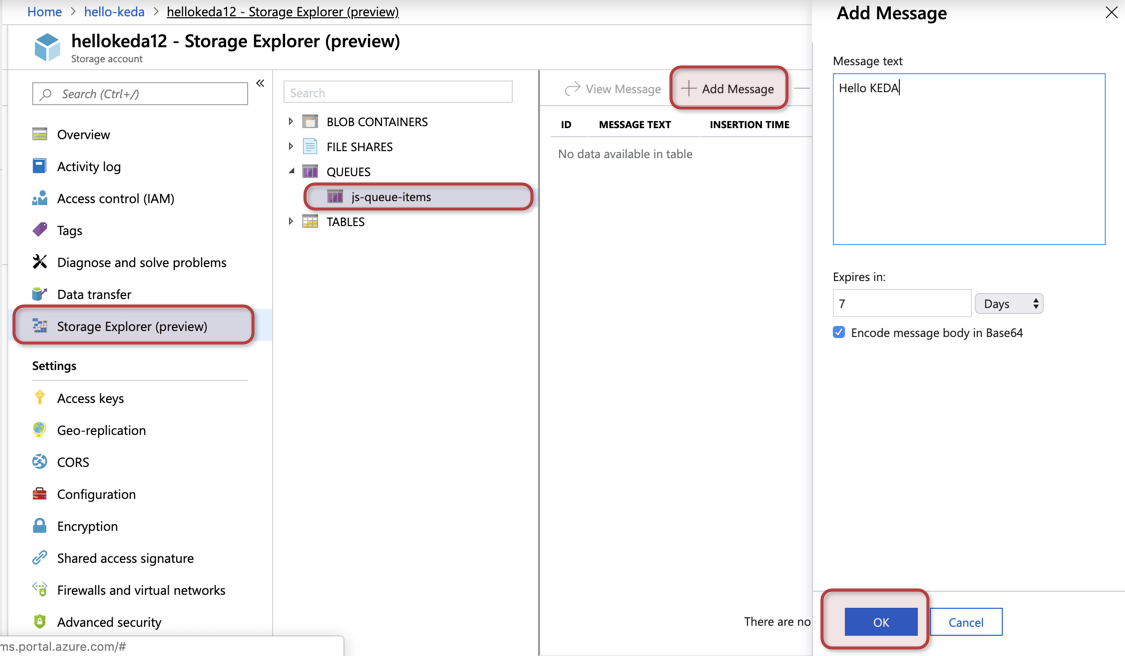The height and width of the screenshot is (656, 1125).
Task: Close the Add Message panel
Action: 1111,12
